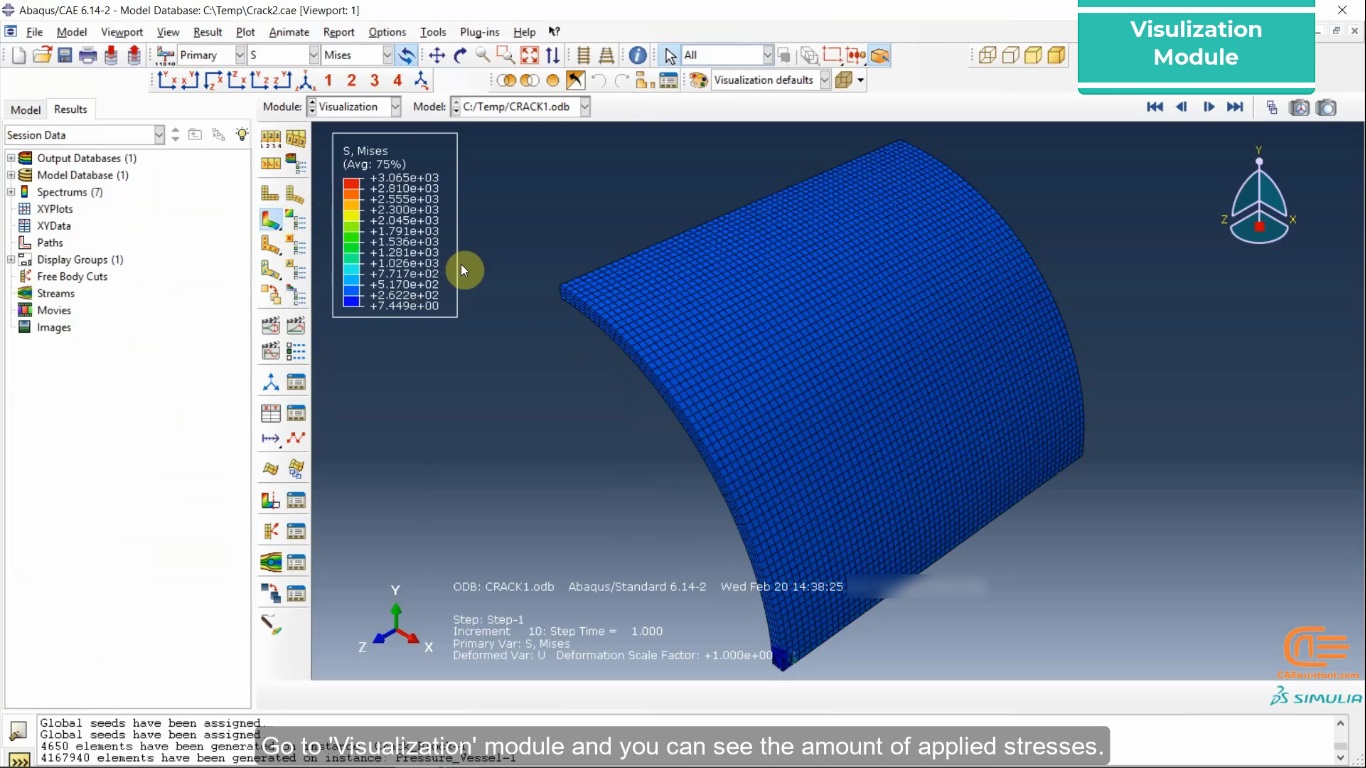Open the All selection filter dropdown
The width and height of the screenshot is (1366, 768).
pyautogui.click(x=728, y=55)
